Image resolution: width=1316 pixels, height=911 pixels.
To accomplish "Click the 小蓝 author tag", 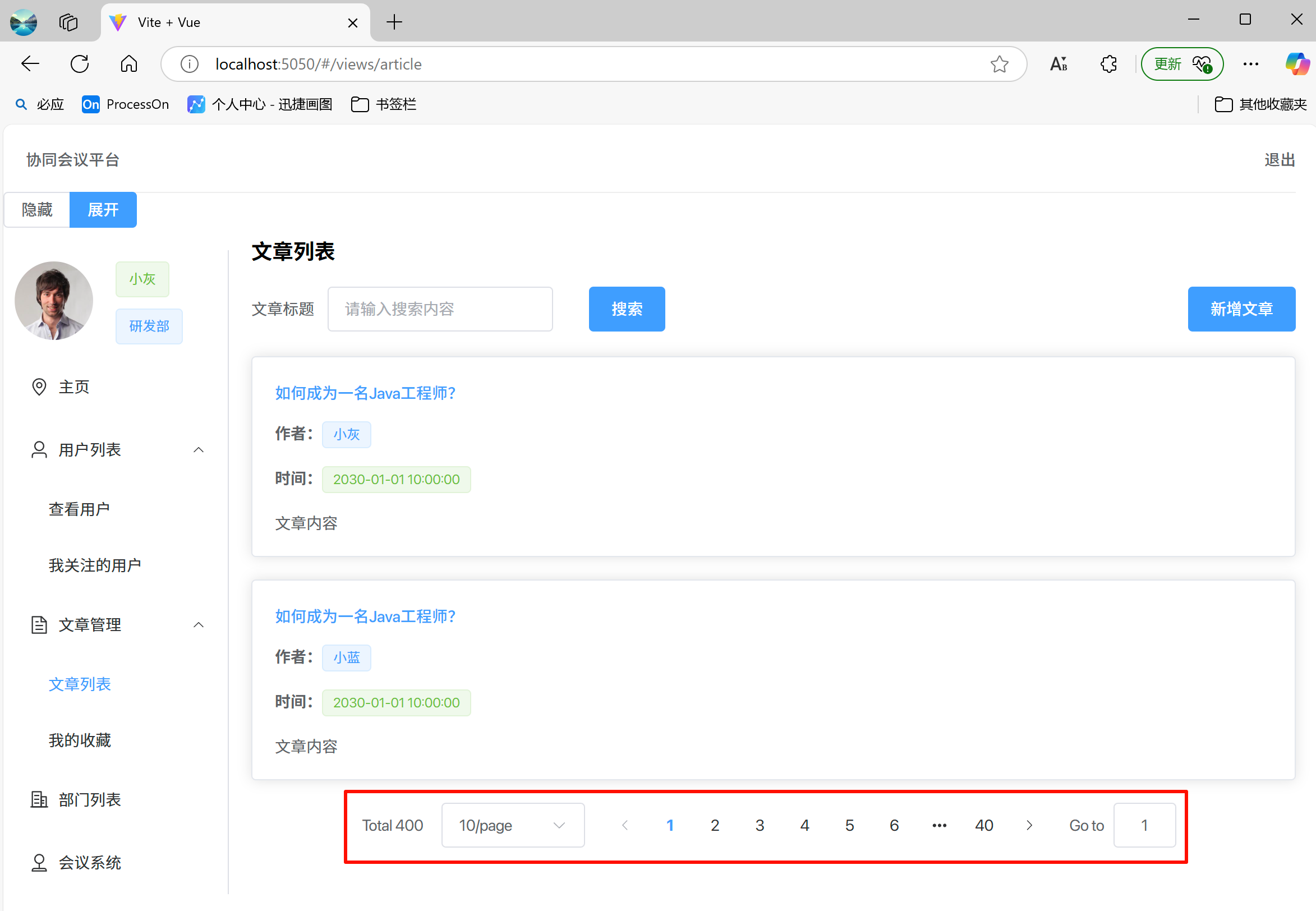I will pyautogui.click(x=347, y=657).
